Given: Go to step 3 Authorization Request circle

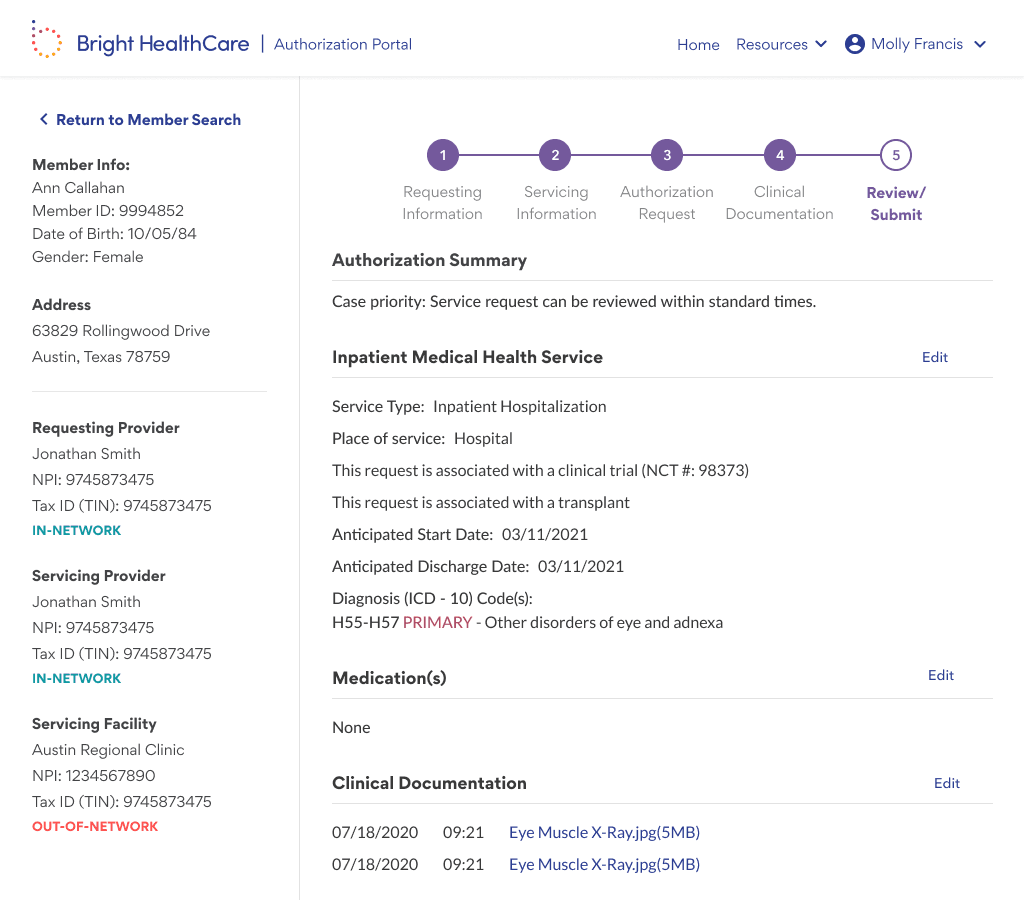Looking at the screenshot, I should click(667, 155).
